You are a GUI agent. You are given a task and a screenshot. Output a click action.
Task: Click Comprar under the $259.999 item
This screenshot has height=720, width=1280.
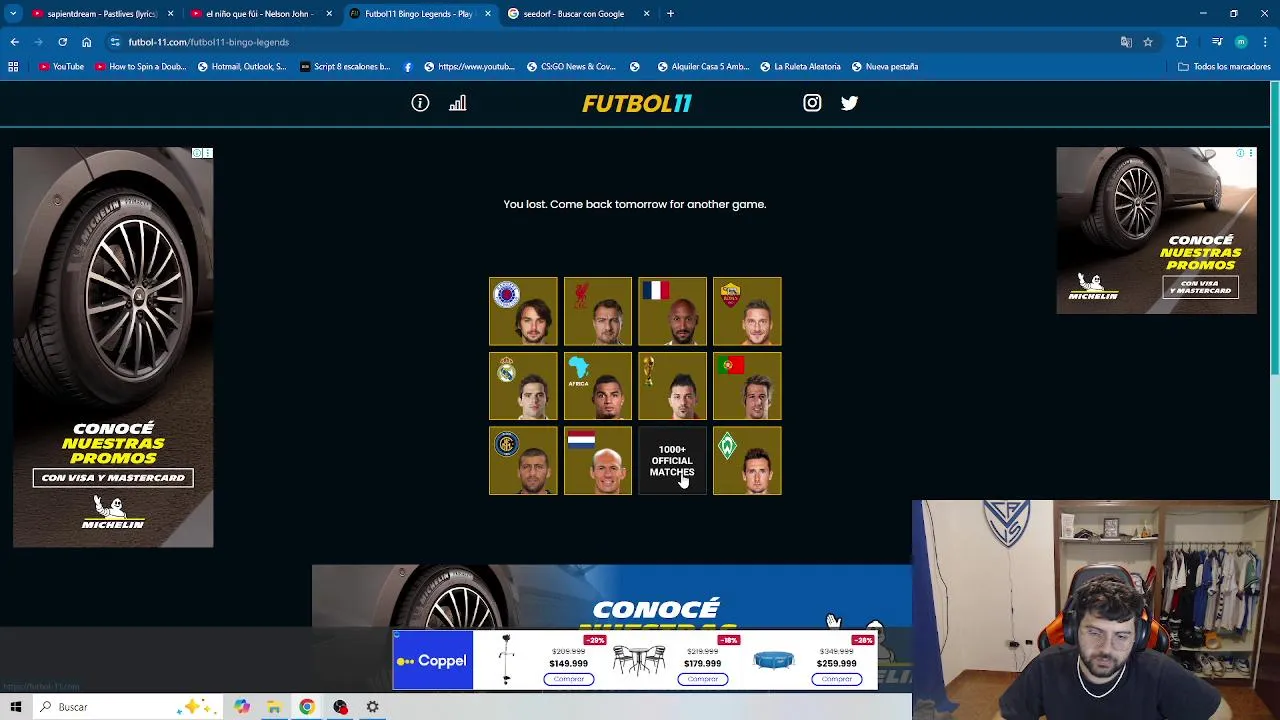(x=836, y=679)
